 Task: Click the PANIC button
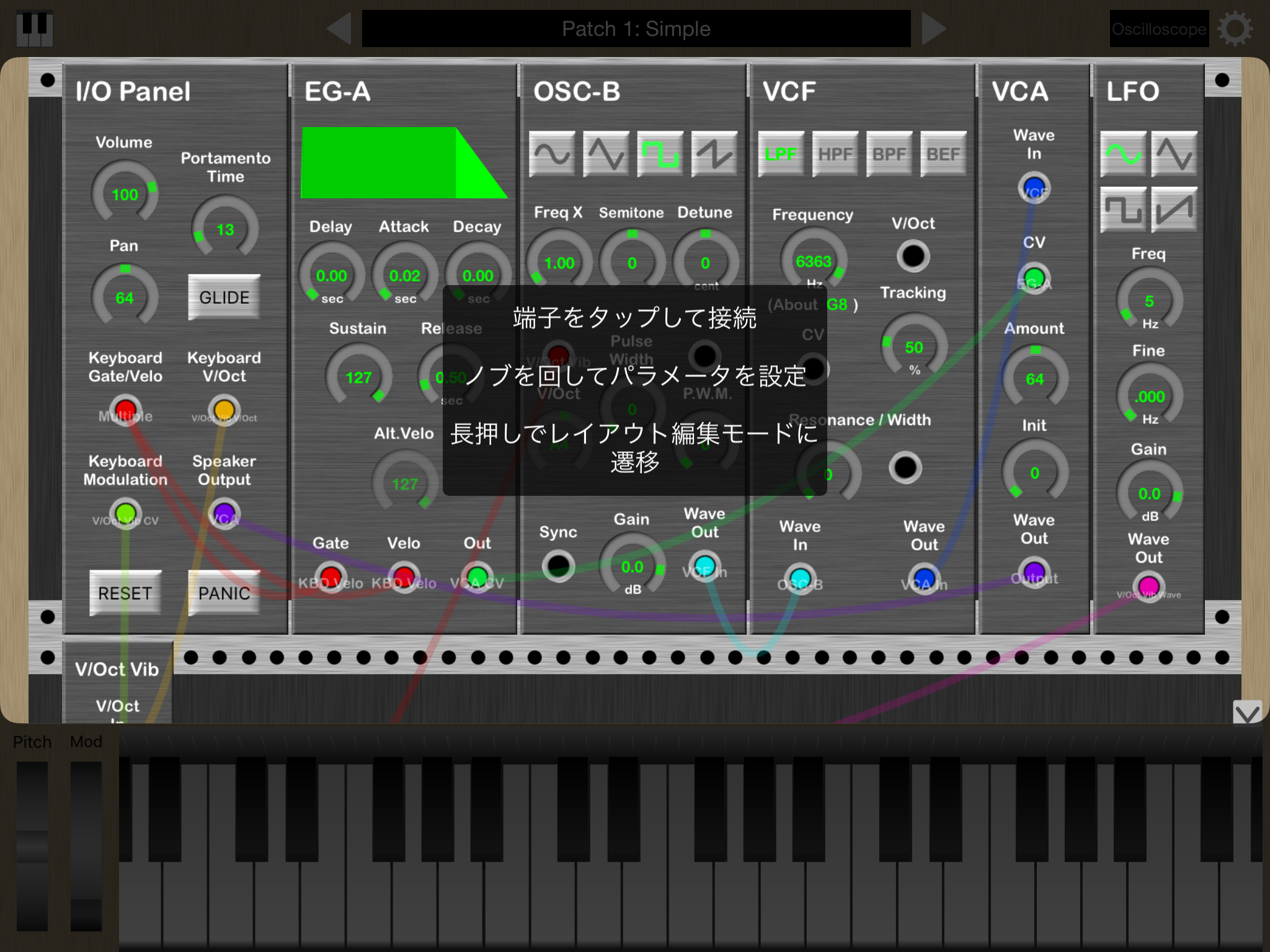tap(224, 593)
